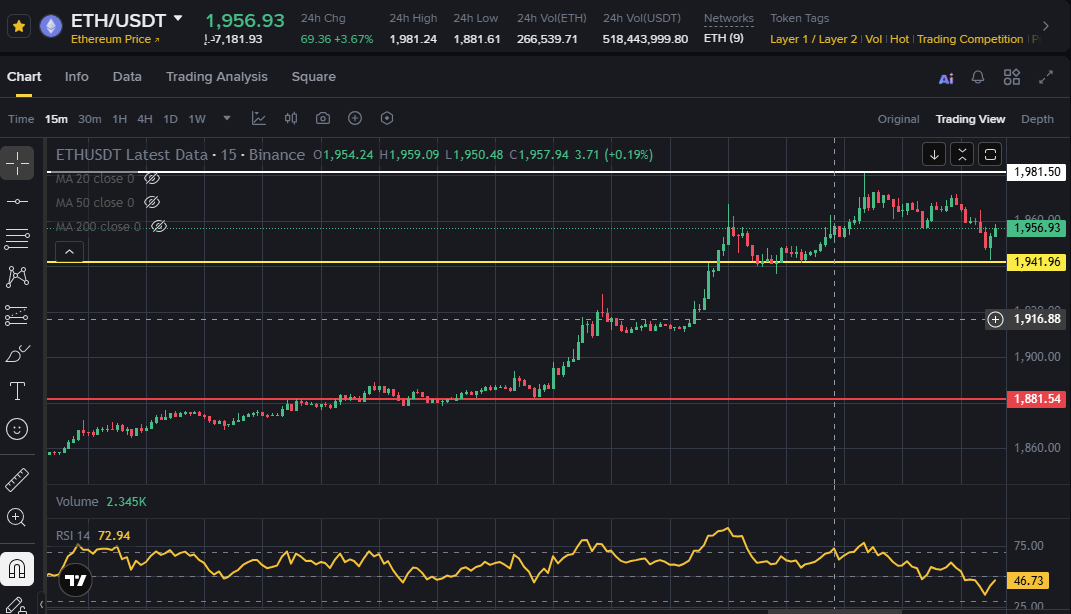Select the Text annotation tool
The image size is (1071, 614).
coord(17,391)
